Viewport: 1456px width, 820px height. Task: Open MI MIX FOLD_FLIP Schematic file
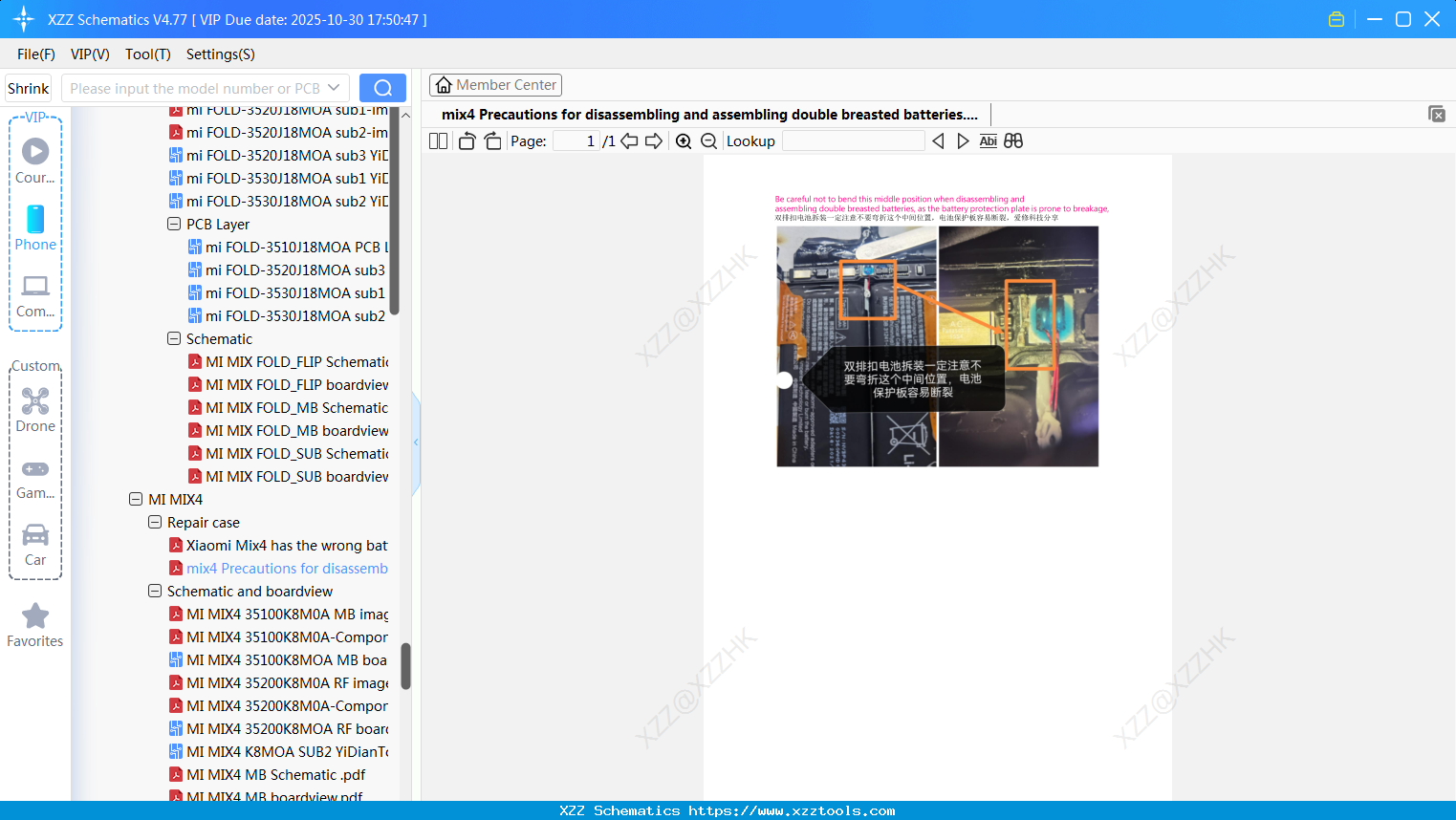288,361
